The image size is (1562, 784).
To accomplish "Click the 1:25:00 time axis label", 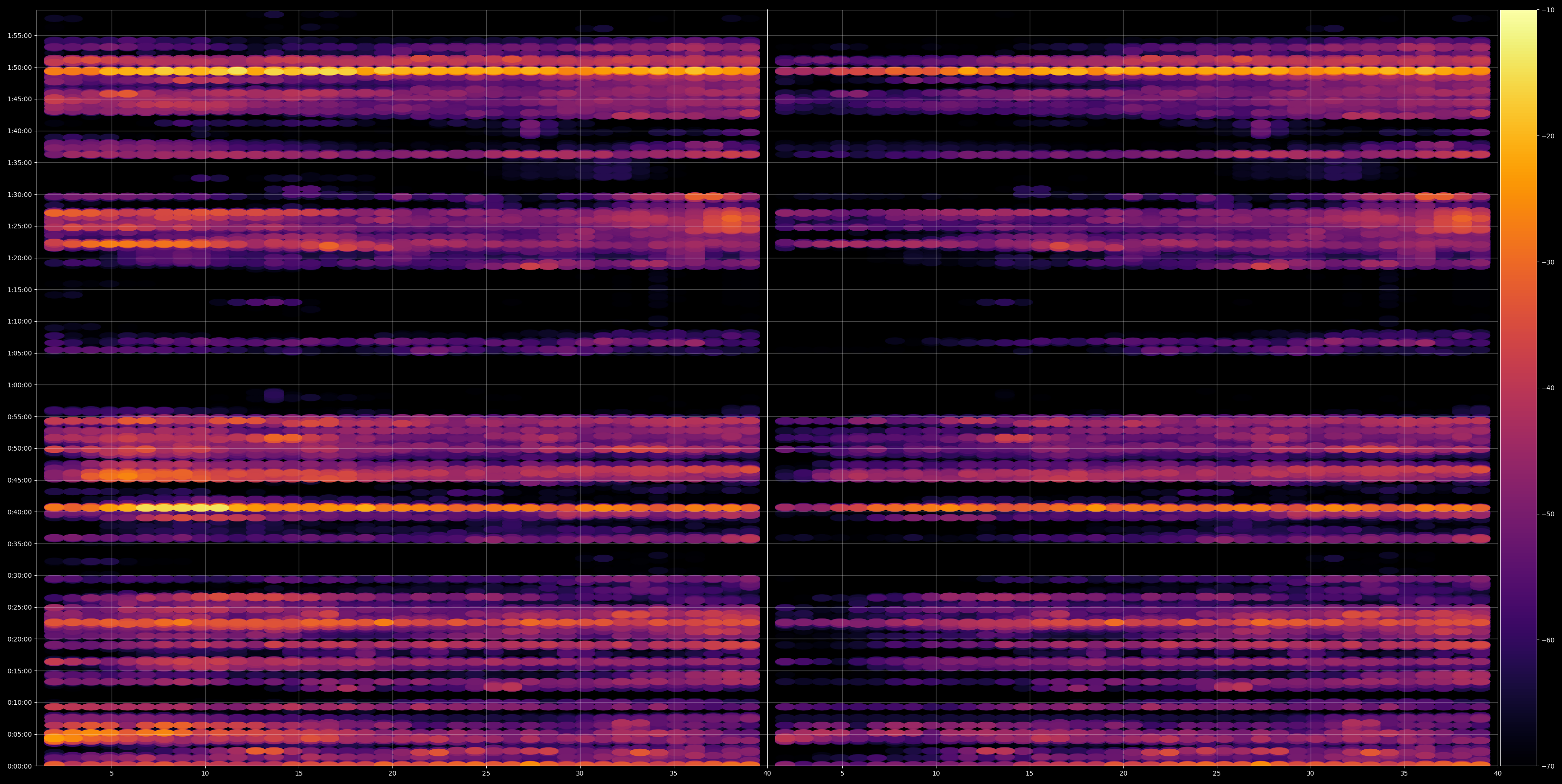I will point(19,226).
